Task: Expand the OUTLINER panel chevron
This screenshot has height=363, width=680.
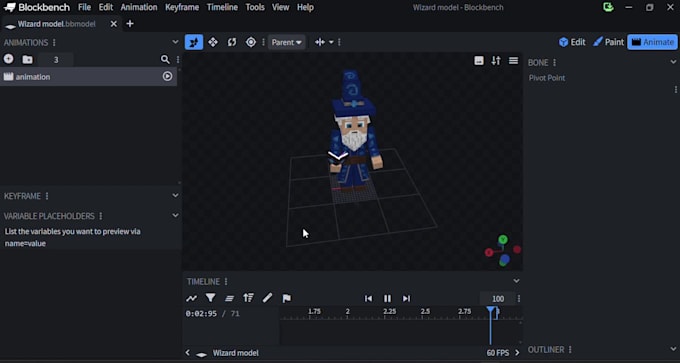Action: point(673,349)
